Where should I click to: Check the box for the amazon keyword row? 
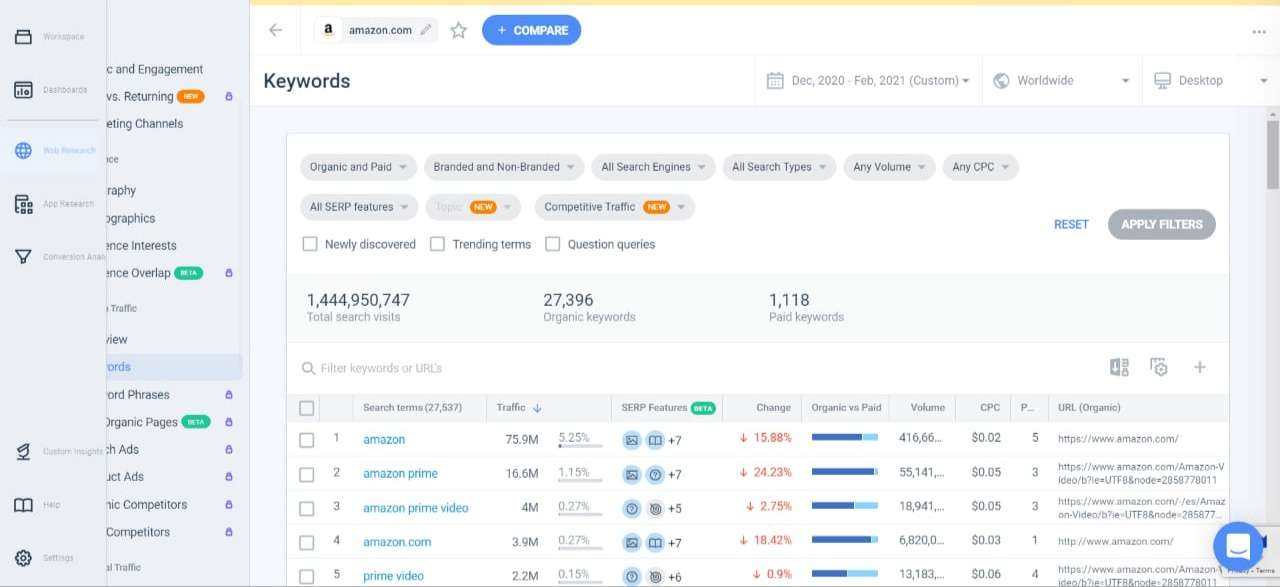click(x=307, y=439)
